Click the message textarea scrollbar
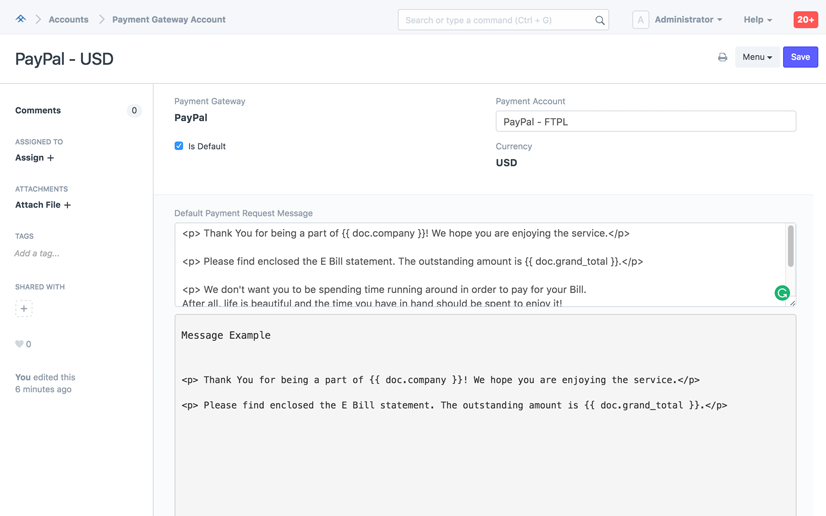The image size is (826, 516). [790, 246]
